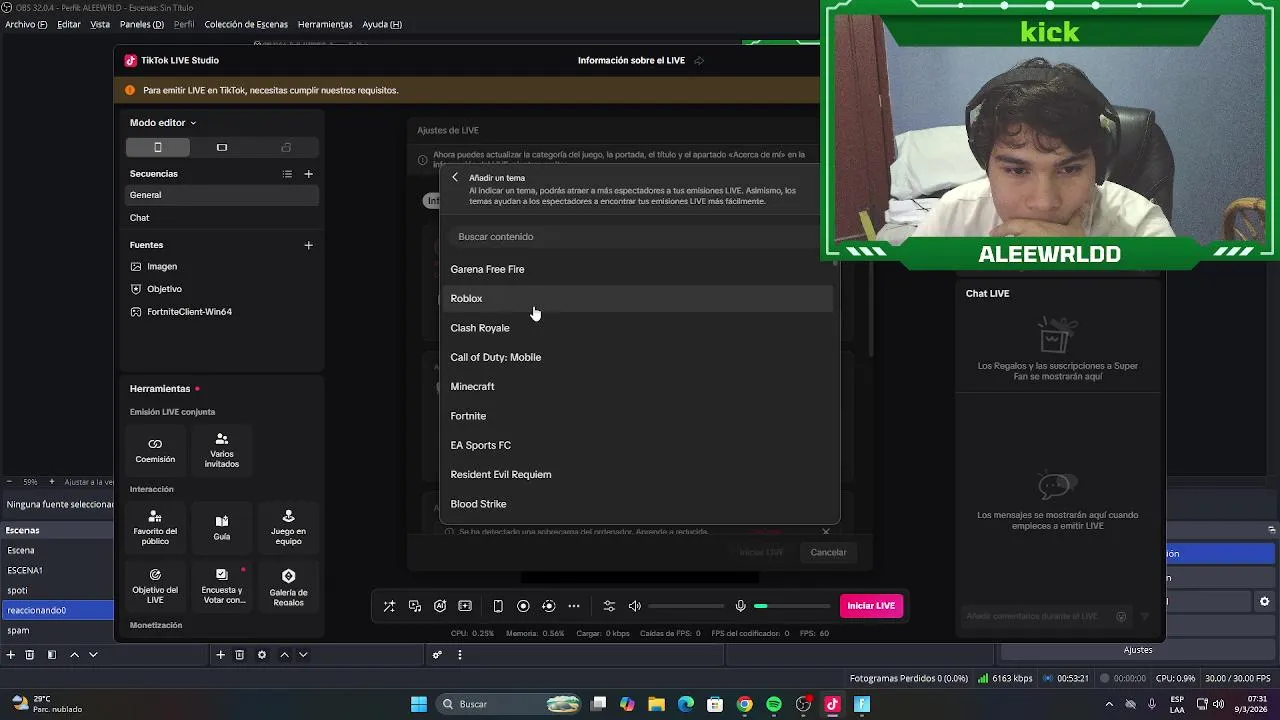The image size is (1280, 720).
Task: Open the OBS scene filters icon
Action: (x=52, y=655)
